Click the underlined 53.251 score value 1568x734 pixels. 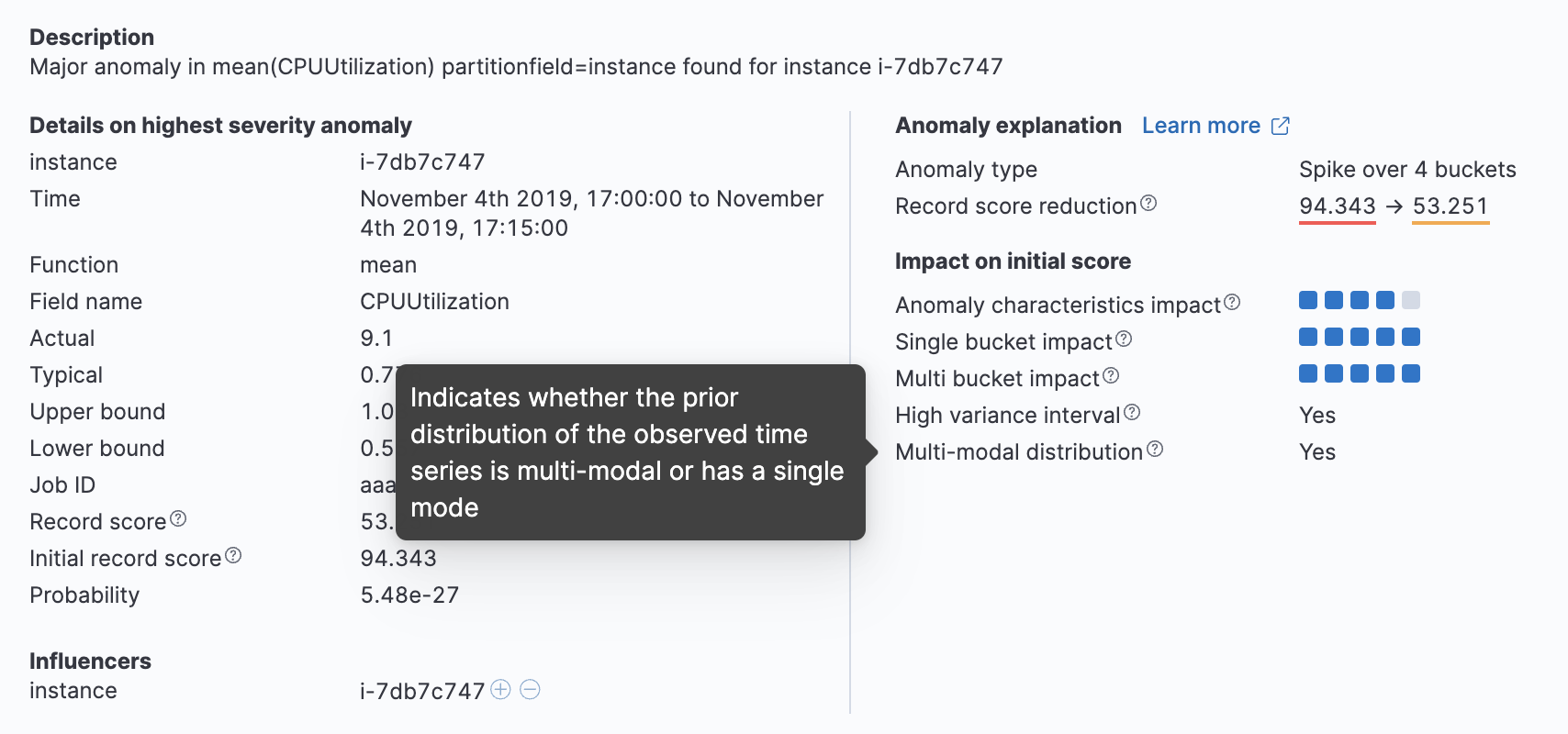tap(1450, 206)
